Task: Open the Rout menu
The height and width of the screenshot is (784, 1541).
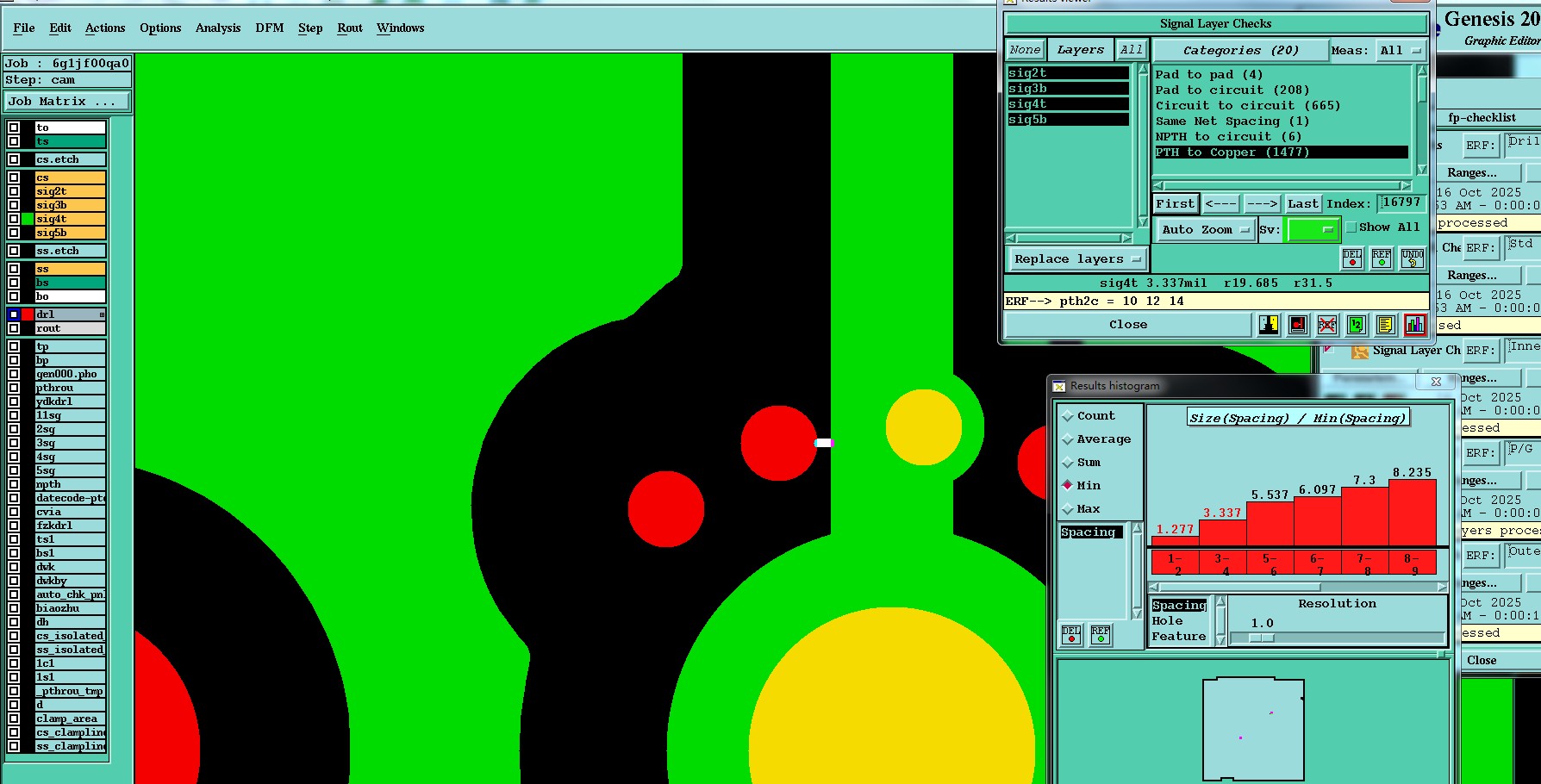Action: [350, 28]
